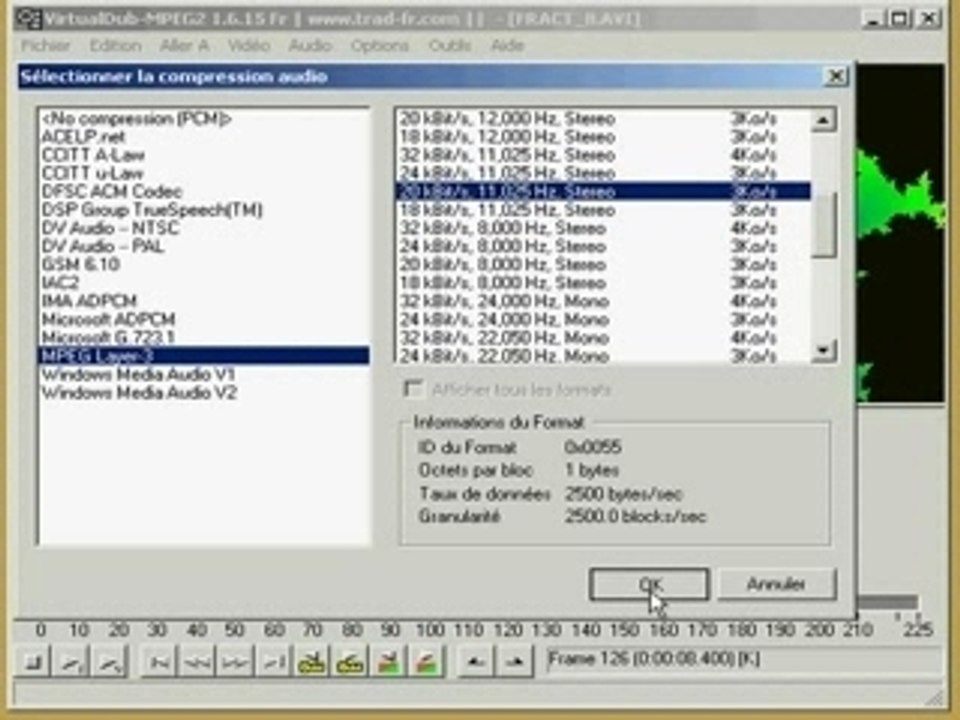Click the format list scroll-down arrow
Viewport: 960px width, 720px height.
click(823, 351)
